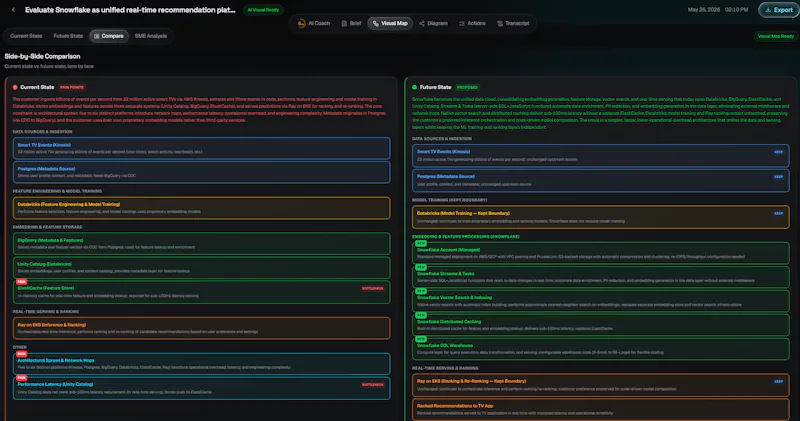800x421 pixels.
Task: Select Smart TV Events card in Current State
Action: tap(202, 148)
